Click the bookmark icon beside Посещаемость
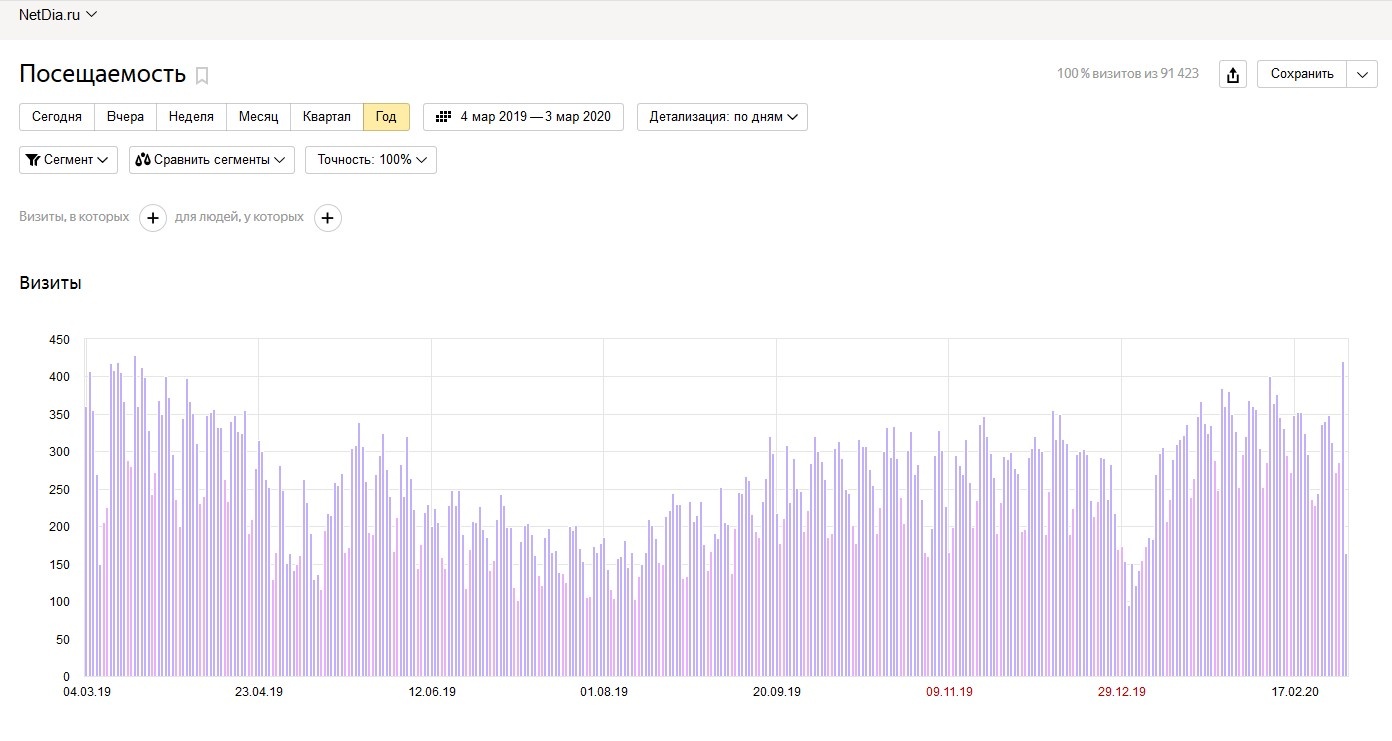 [202, 75]
